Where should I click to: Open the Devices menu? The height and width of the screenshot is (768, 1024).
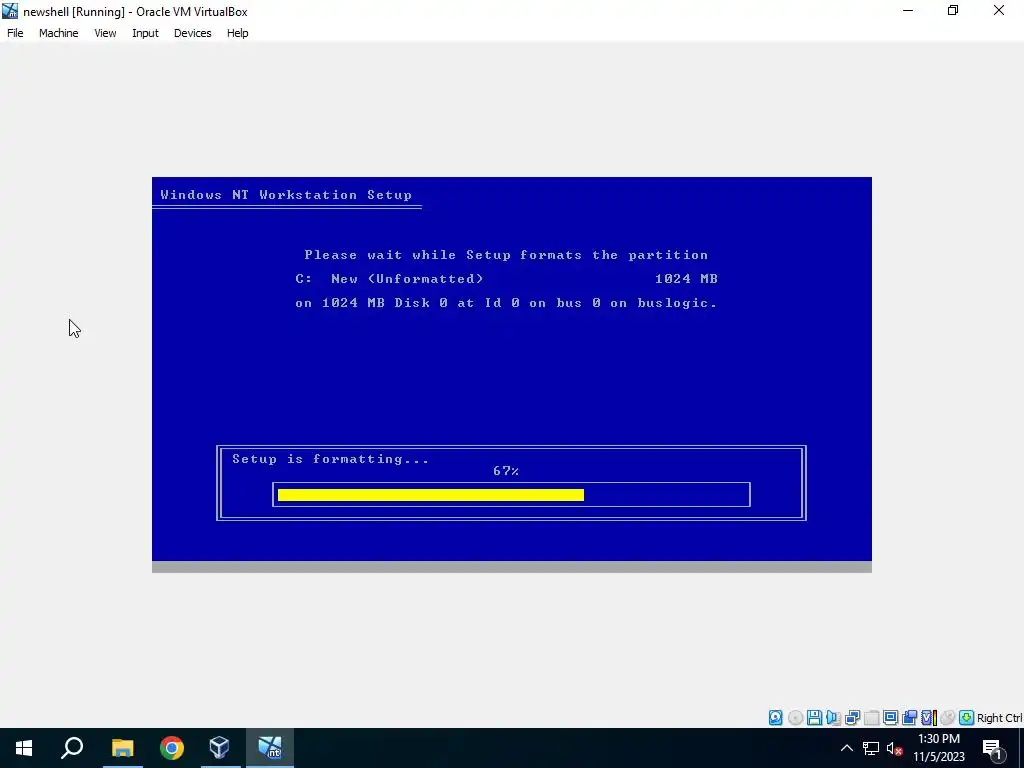193,33
